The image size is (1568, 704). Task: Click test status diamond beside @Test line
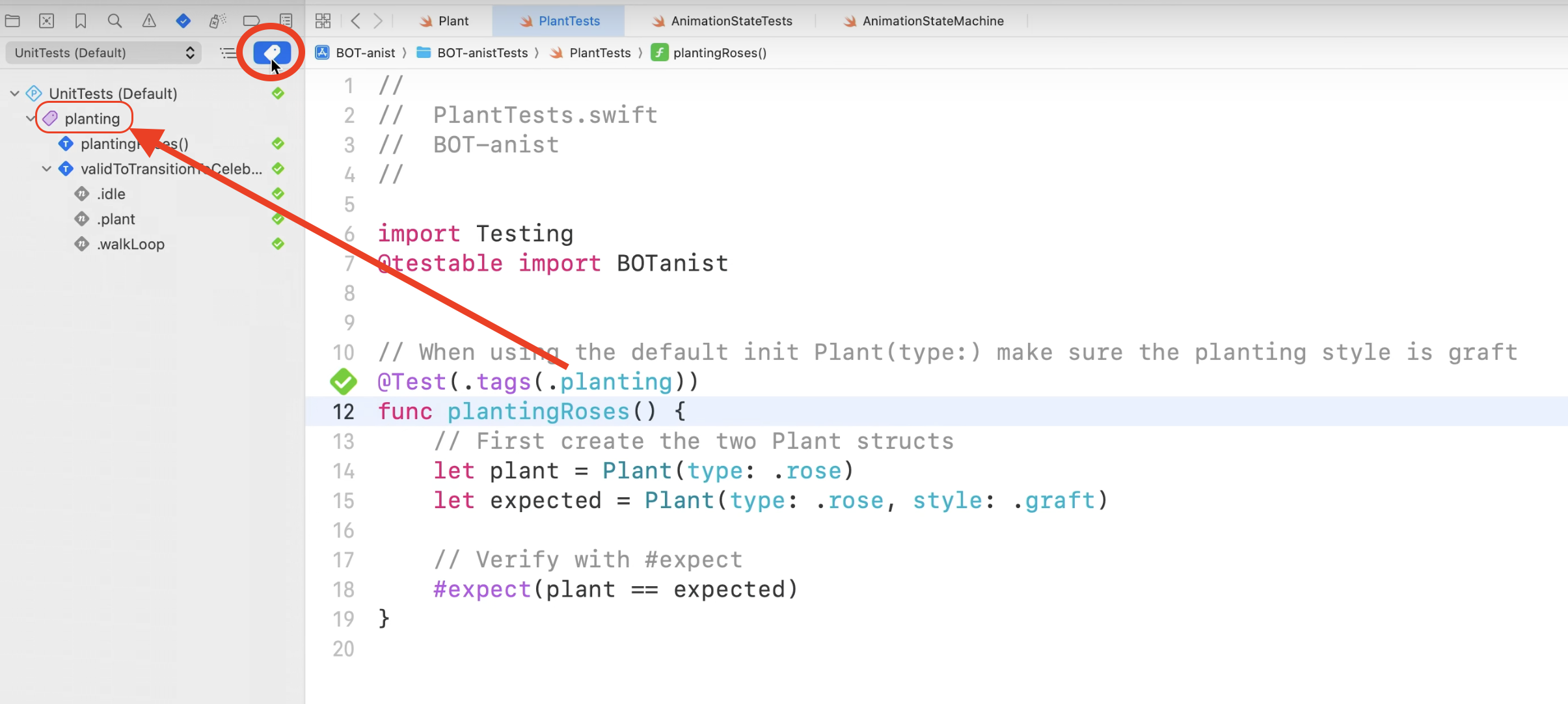click(x=344, y=382)
